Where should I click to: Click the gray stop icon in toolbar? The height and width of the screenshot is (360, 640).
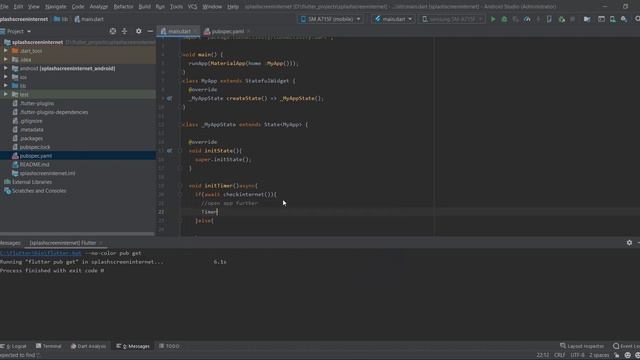click(573, 19)
